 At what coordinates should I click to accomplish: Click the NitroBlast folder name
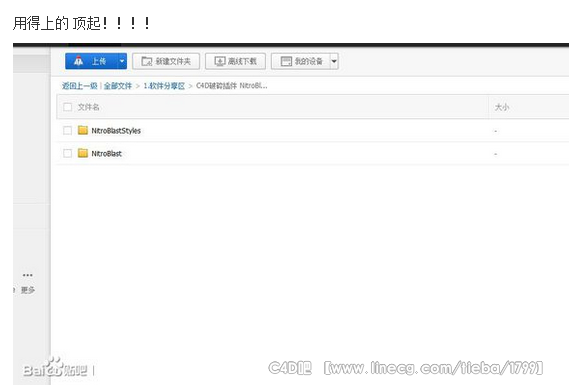[x=107, y=153]
